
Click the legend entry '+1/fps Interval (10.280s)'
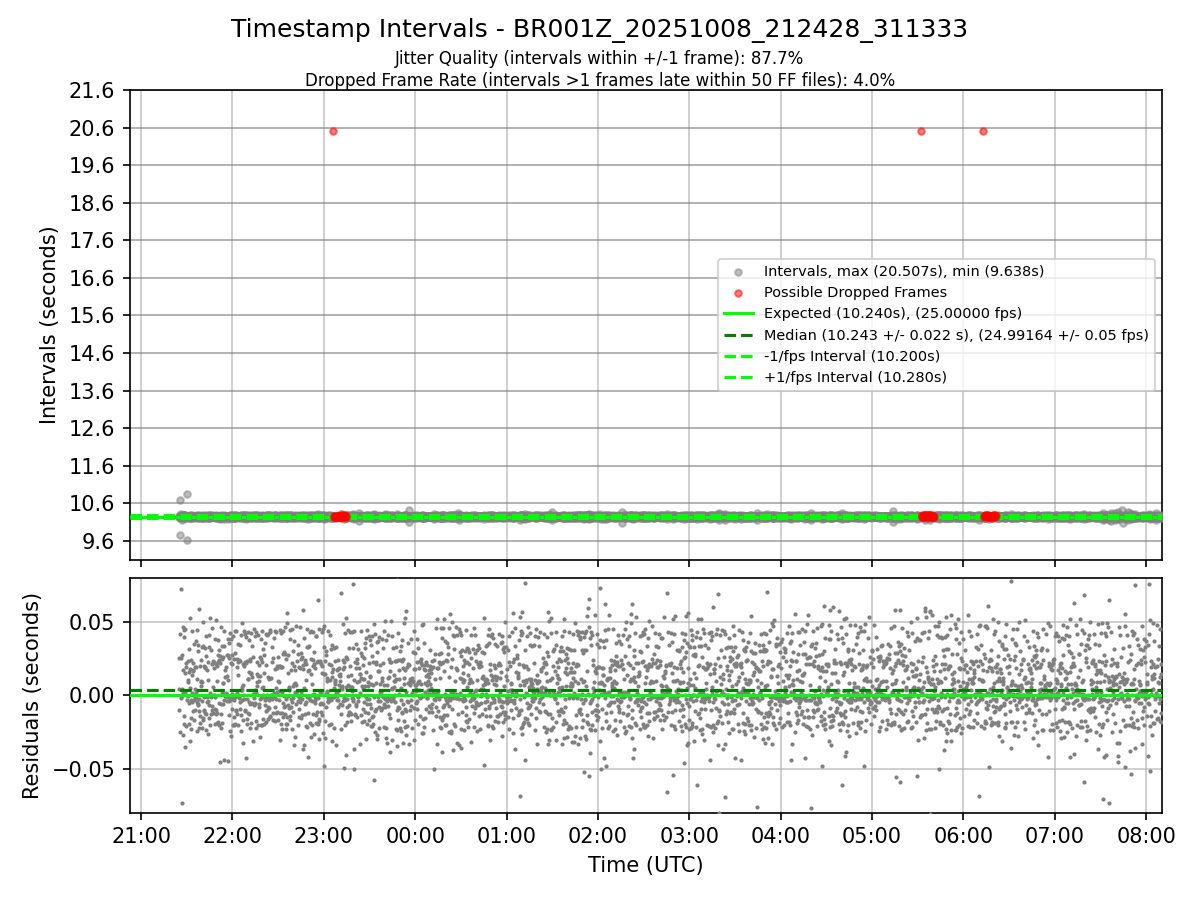855,377
